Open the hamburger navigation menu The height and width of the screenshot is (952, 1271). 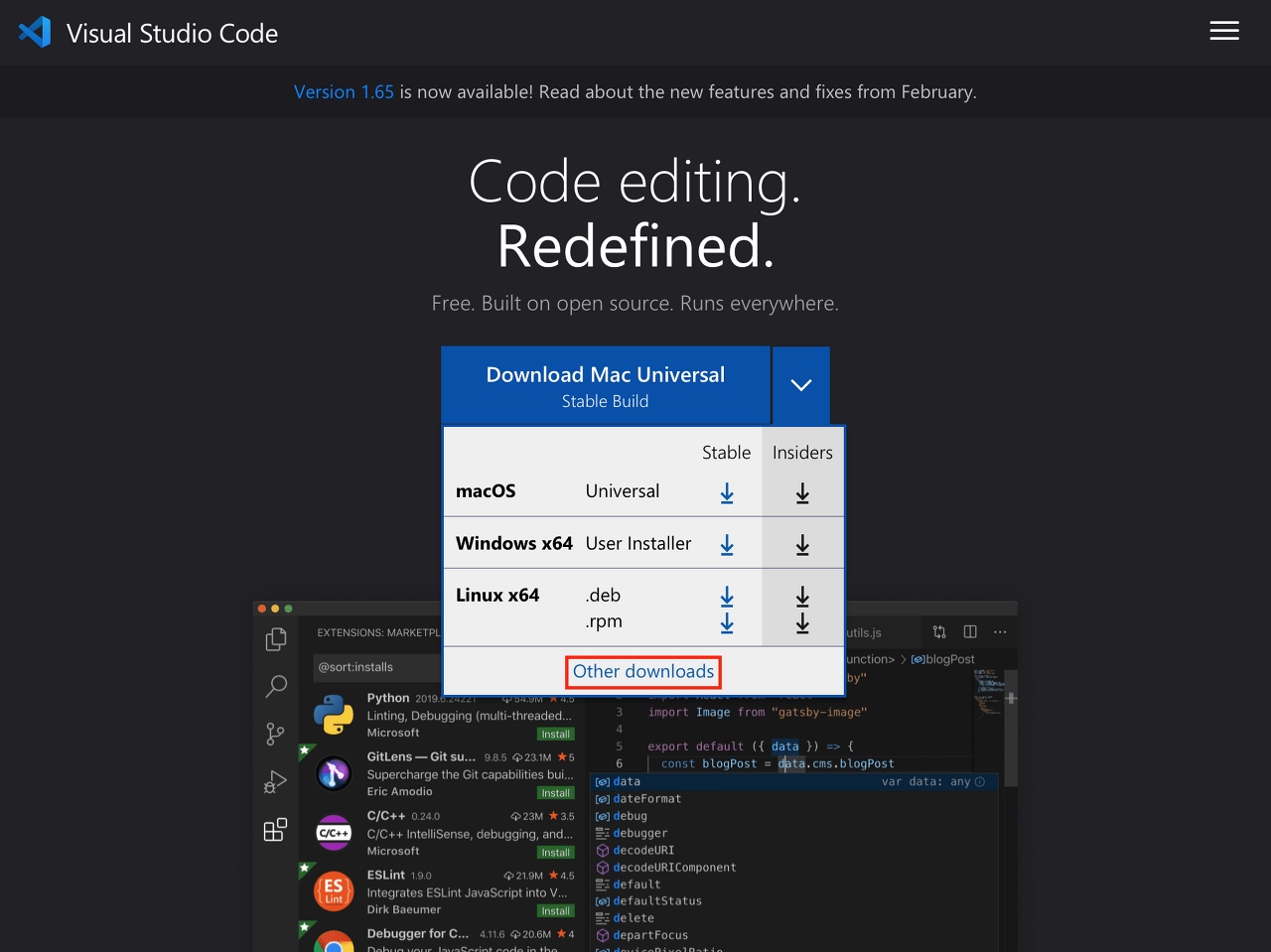click(1224, 31)
